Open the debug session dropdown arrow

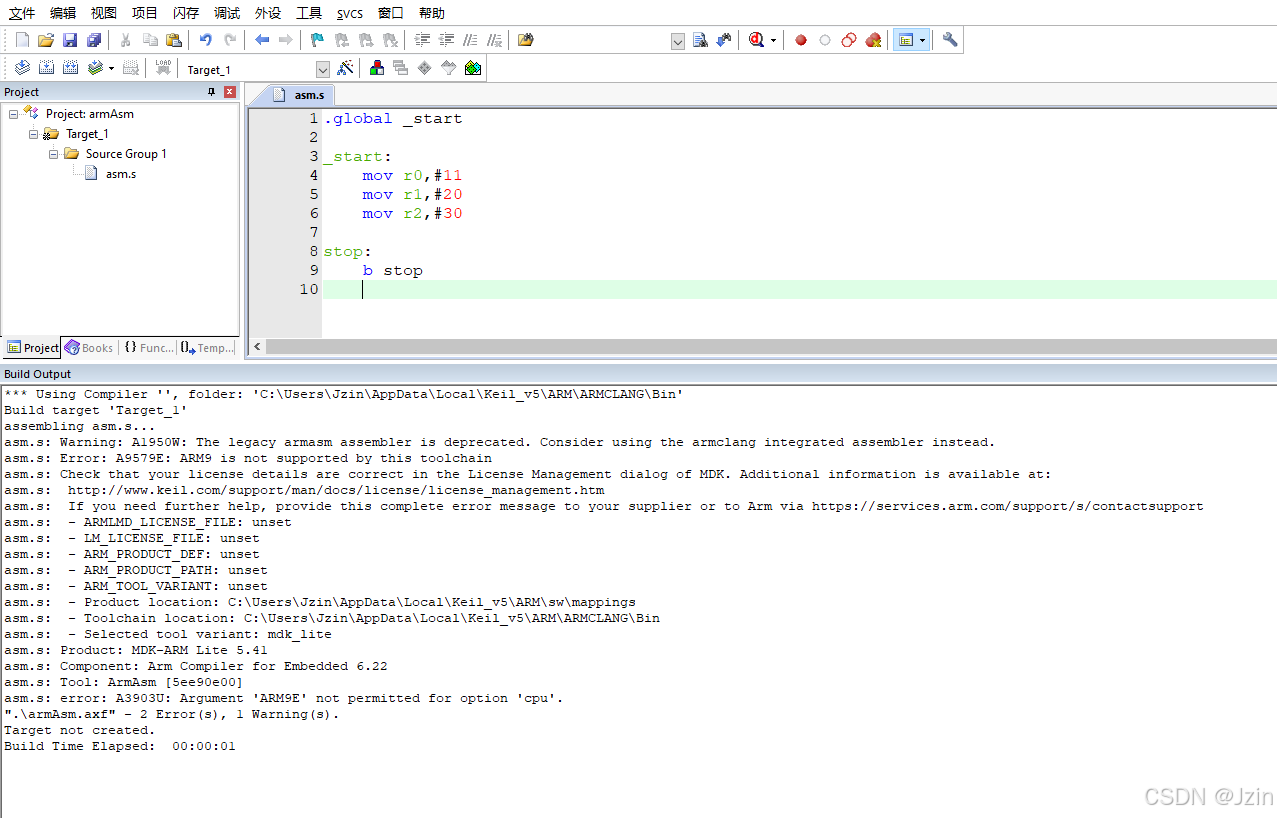(773, 40)
